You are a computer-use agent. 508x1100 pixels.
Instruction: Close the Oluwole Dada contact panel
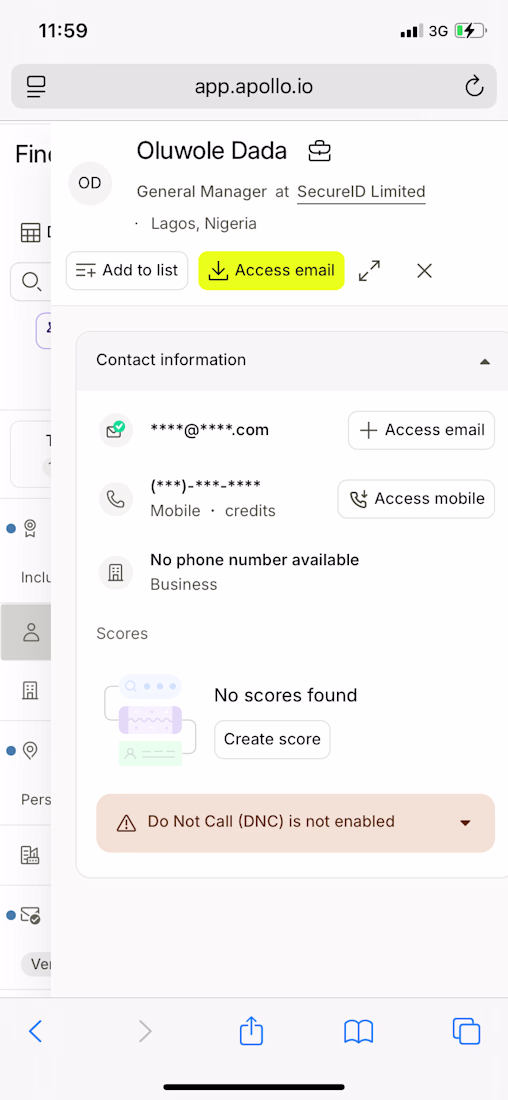424,271
